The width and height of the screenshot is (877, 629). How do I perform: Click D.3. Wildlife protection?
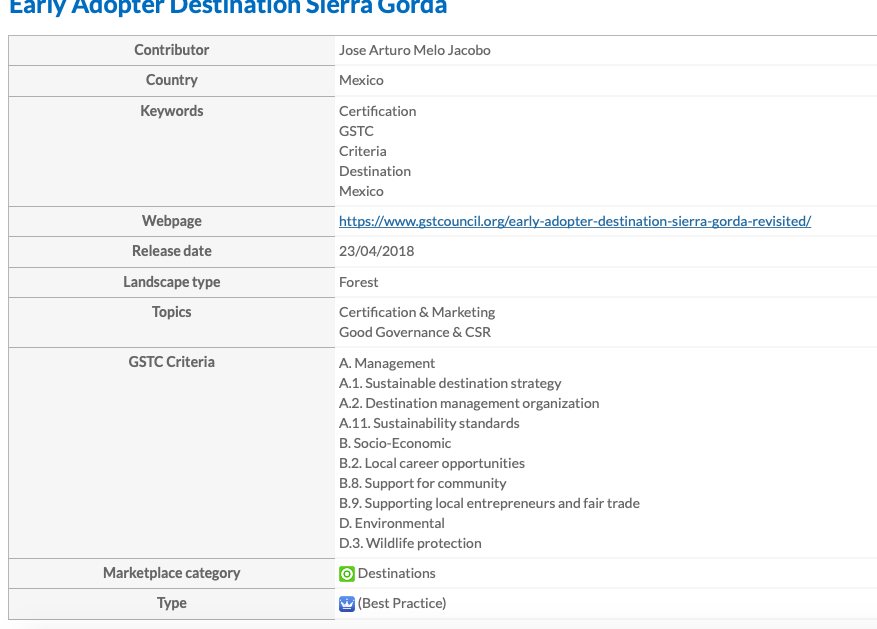tap(410, 543)
